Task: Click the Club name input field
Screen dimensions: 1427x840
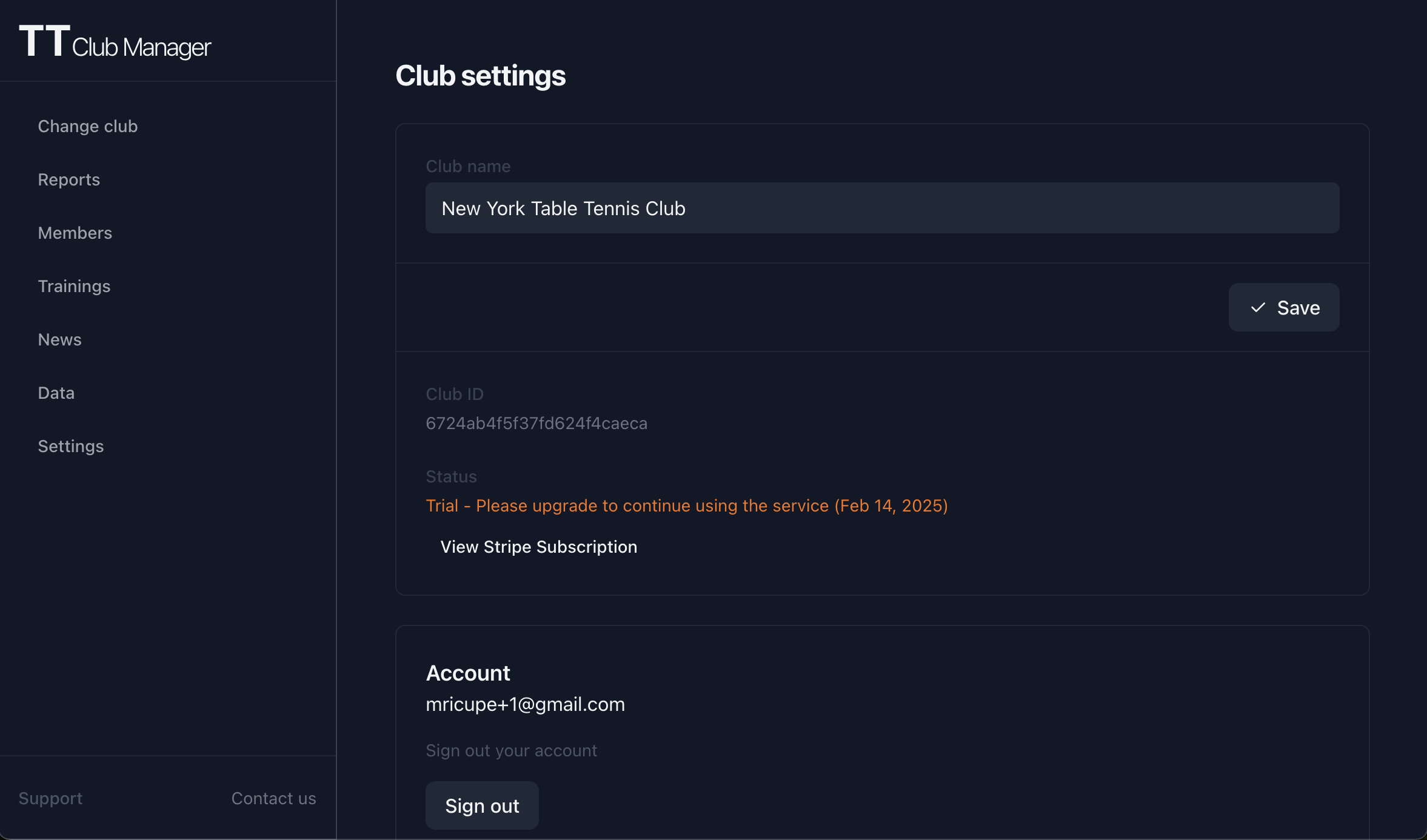Action: (882, 208)
